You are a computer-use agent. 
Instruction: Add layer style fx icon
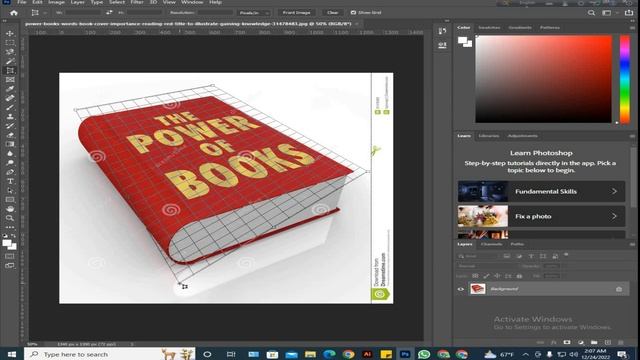pyautogui.click(x=554, y=342)
